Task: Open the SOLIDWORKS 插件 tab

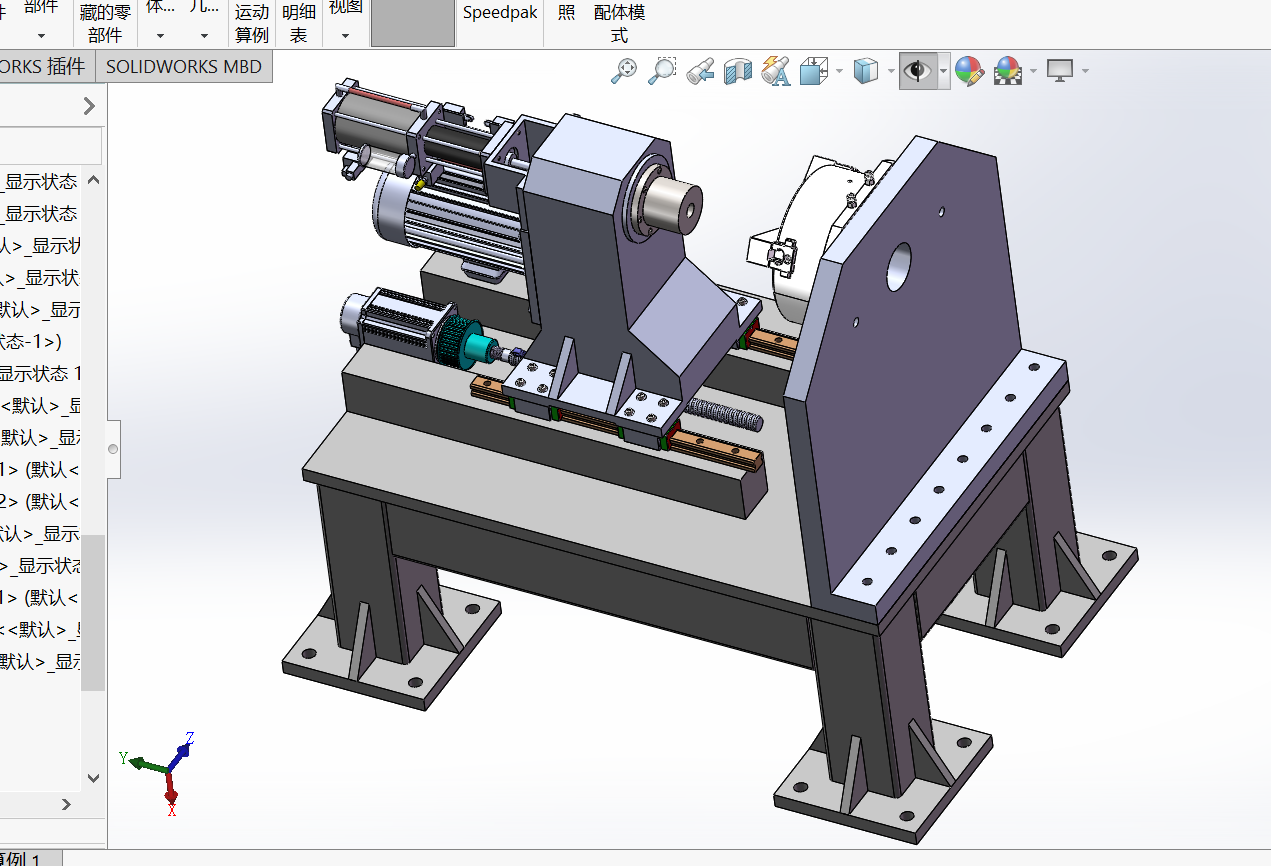Action: pyautogui.click(x=44, y=67)
